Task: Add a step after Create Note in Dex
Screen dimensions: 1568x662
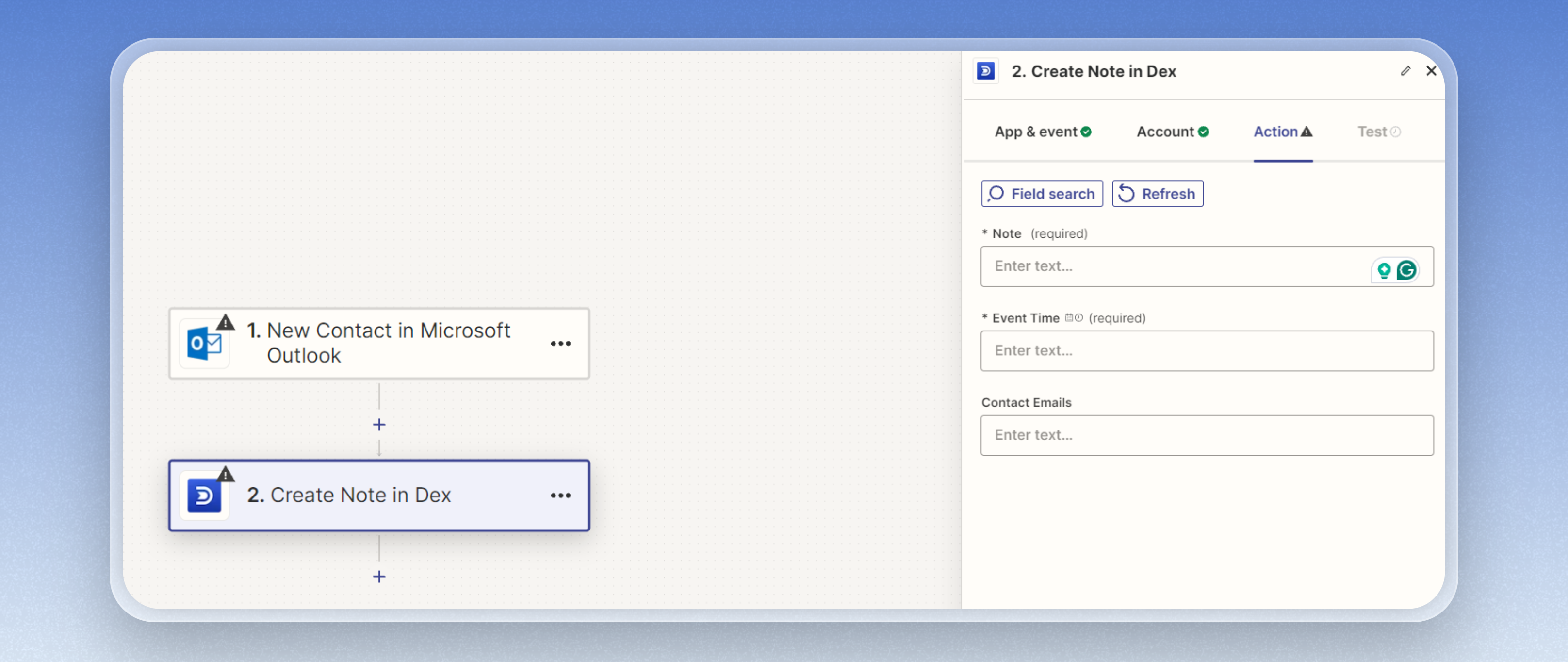Action: click(x=378, y=576)
